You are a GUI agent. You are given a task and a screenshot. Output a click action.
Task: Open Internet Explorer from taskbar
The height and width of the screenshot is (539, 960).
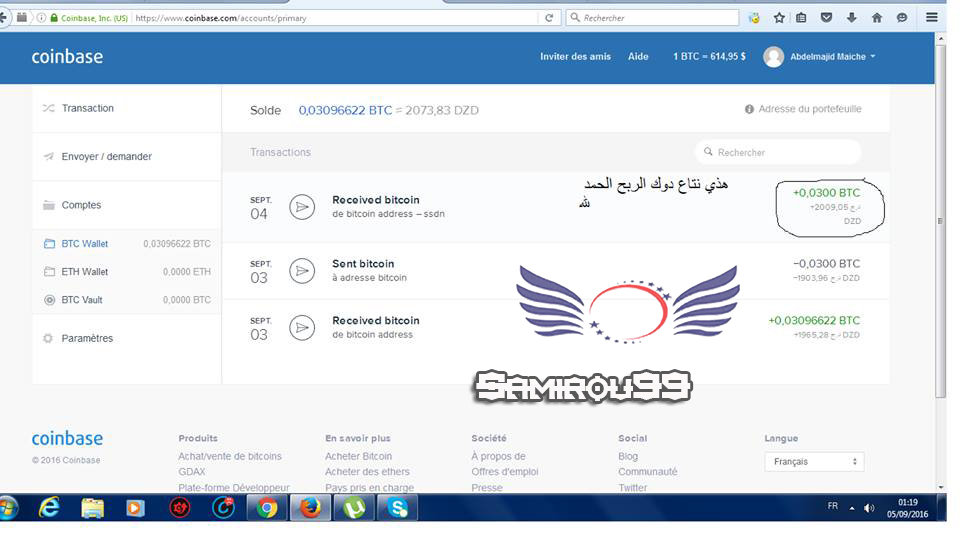coord(49,508)
